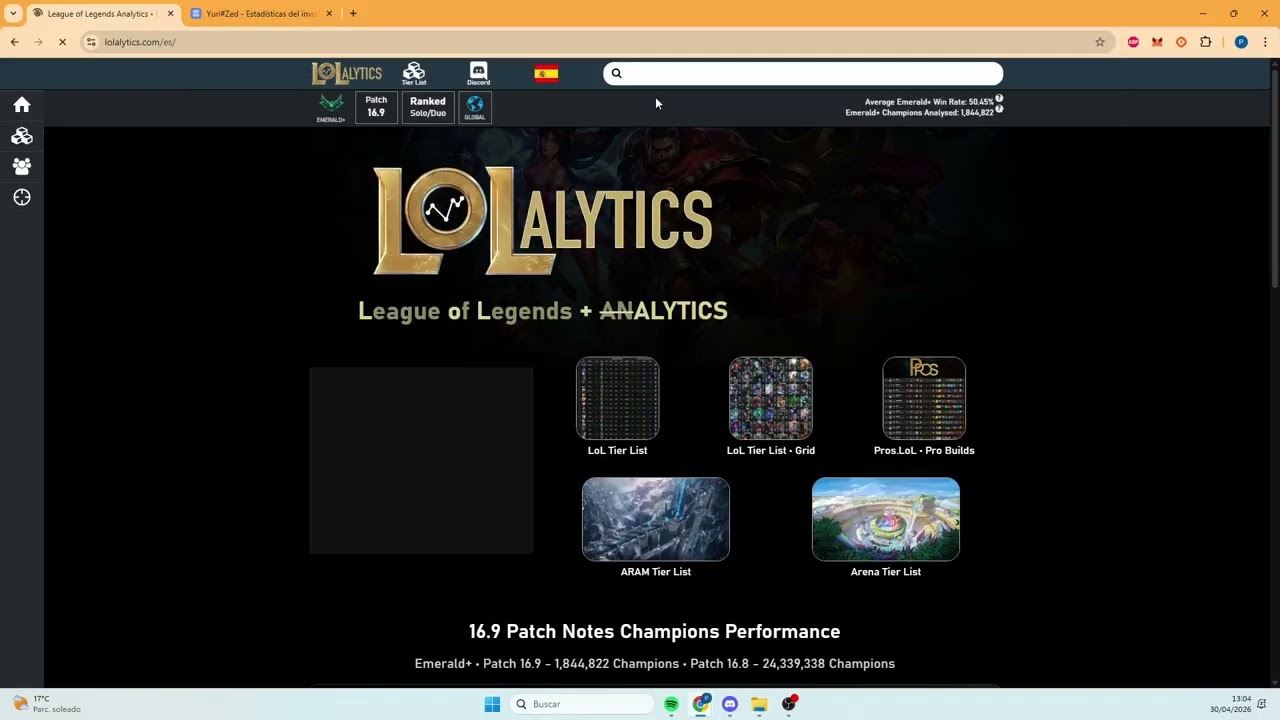
Task: Open Tier List from the site header
Action: [414, 74]
